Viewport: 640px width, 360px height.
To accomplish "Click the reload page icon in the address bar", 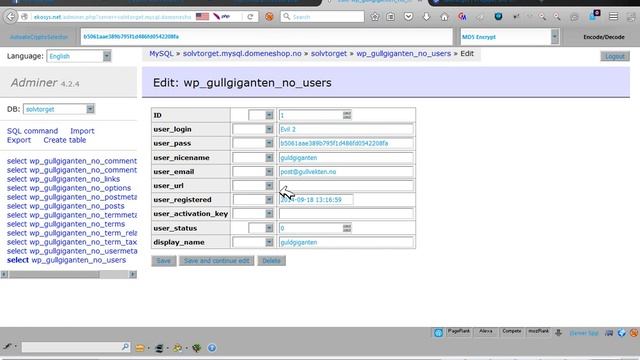I will click(250, 17).
